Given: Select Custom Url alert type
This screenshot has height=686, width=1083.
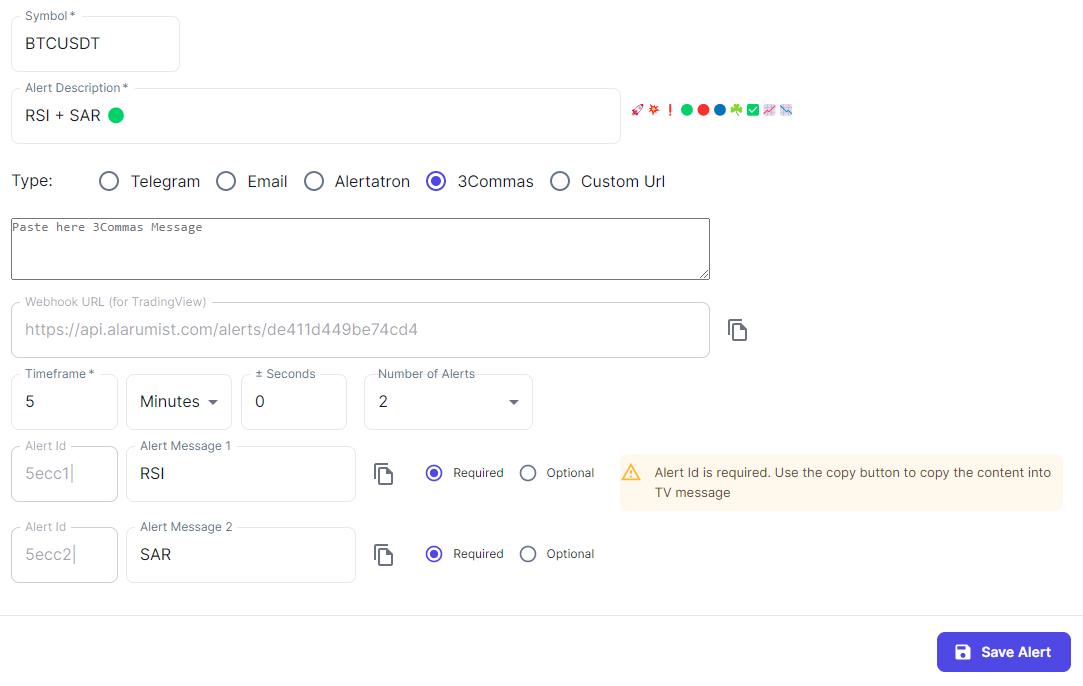Looking at the screenshot, I should point(559,181).
